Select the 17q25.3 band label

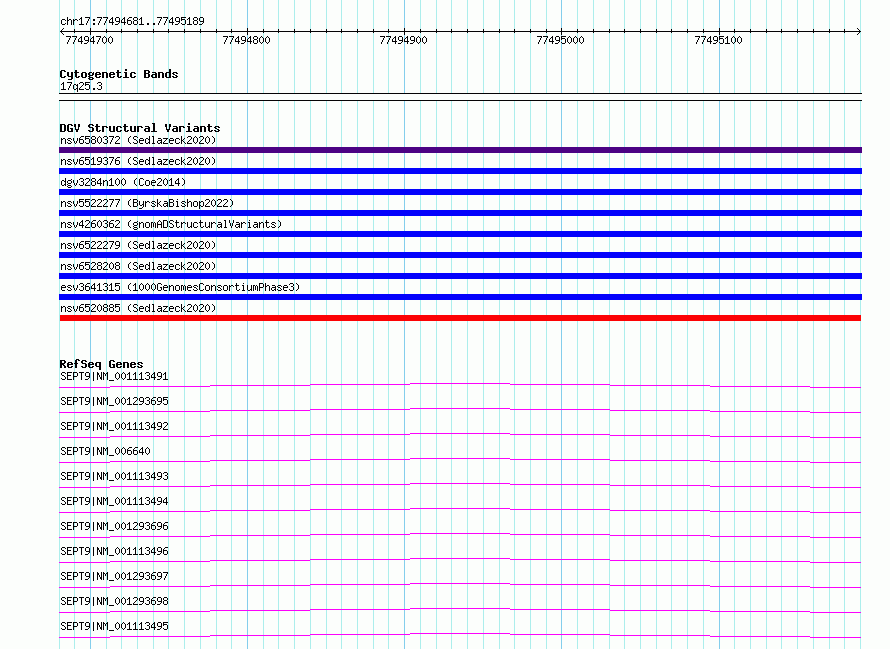(81, 86)
